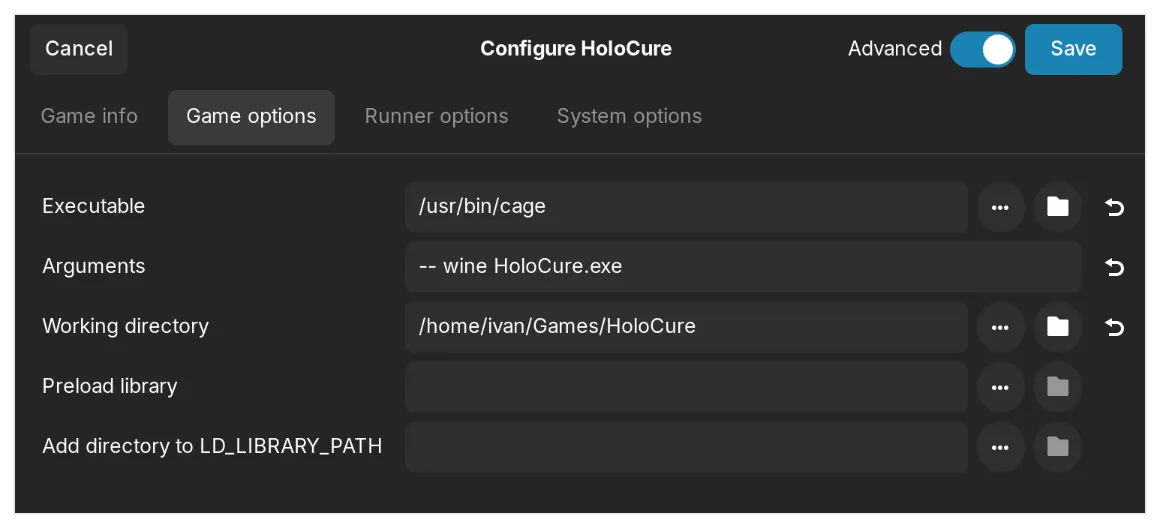Cancel the HoloCure configuration dialog
The height and width of the screenshot is (528, 1160).
click(x=79, y=49)
